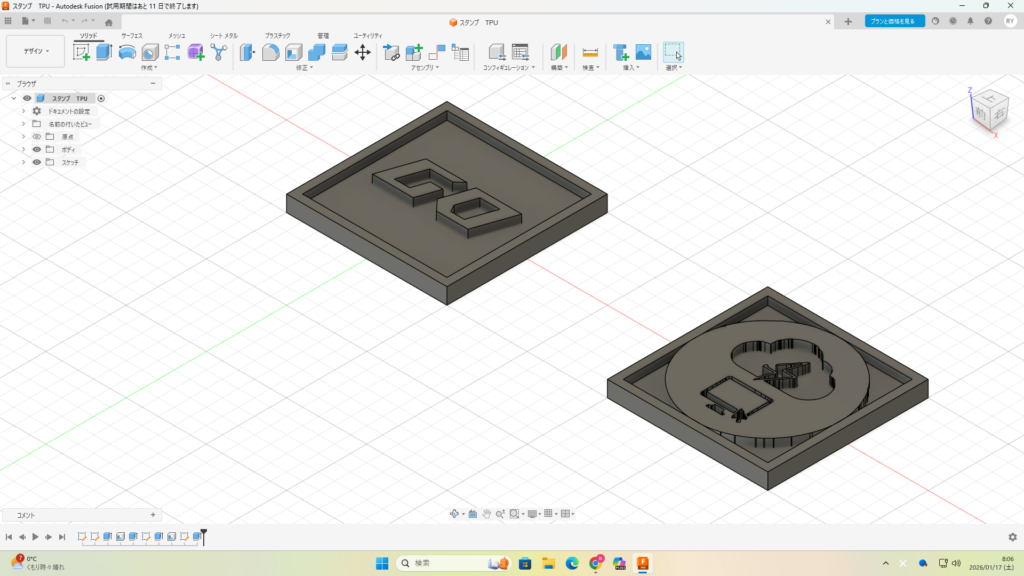Image resolution: width=1024 pixels, height=576 pixels.
Task: Open the シート メタル tab
Action: click(224, 35)
